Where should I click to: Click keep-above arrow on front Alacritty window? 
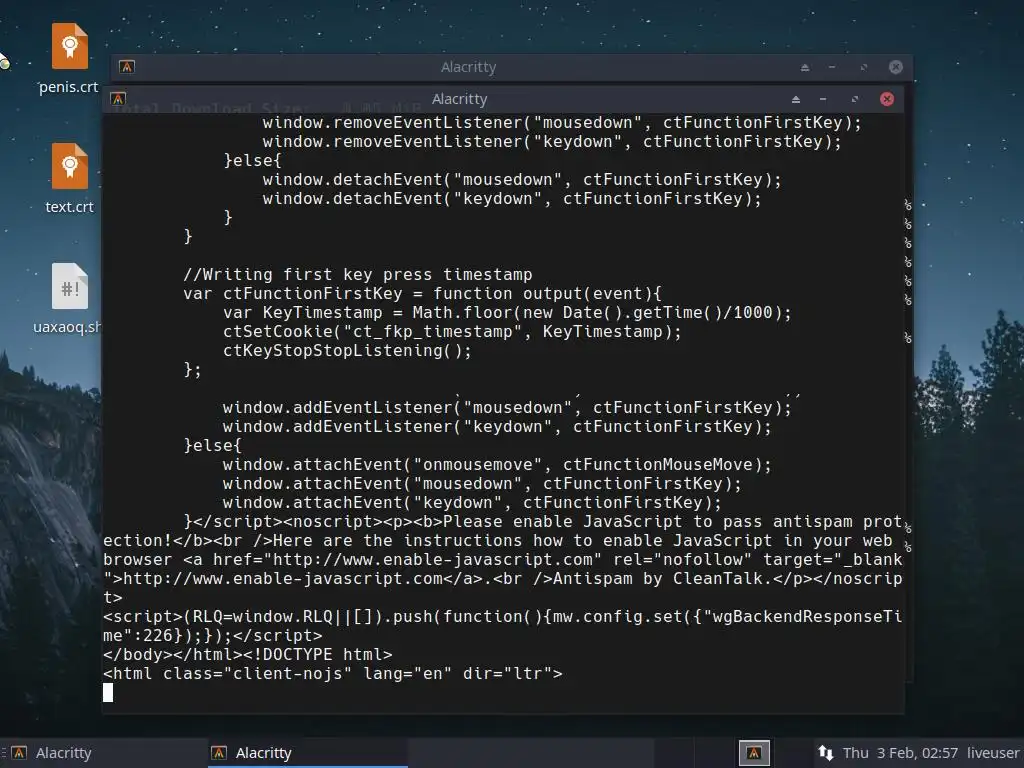(795, 99)
